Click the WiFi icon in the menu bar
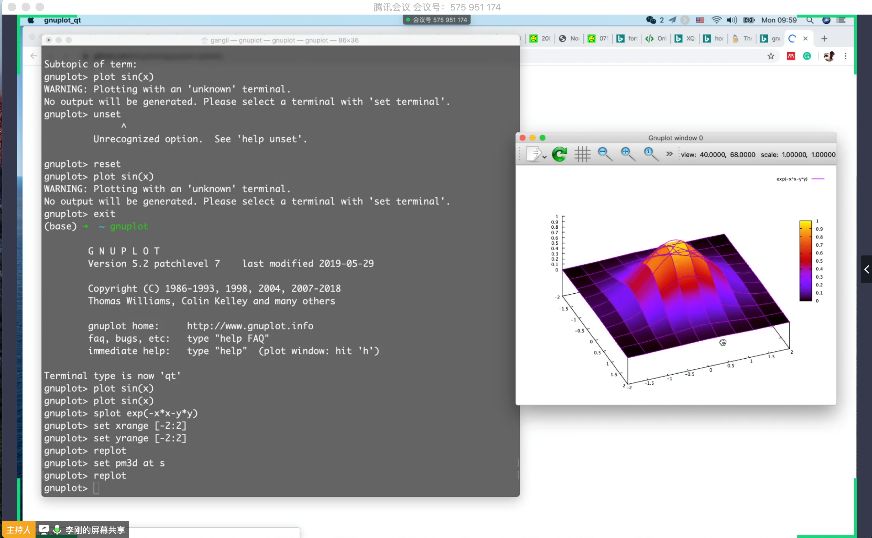The height and width of the screenshot is (538, 872). (717, 19)
